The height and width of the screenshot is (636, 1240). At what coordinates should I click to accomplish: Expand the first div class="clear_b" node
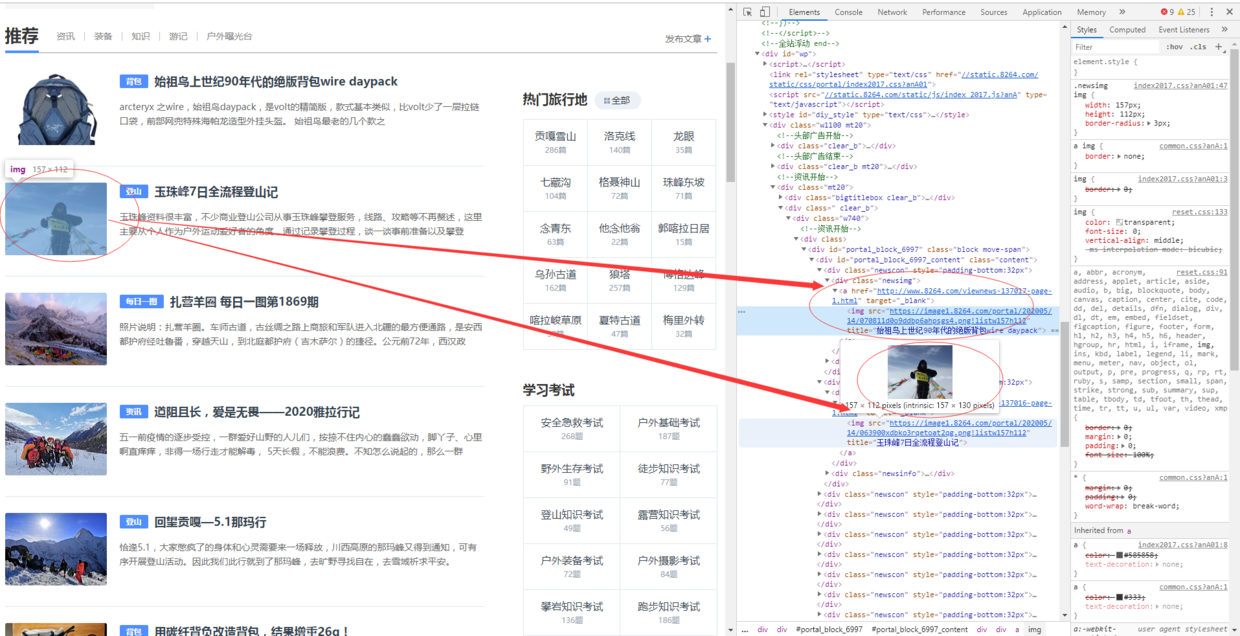(x=772, y=146)
